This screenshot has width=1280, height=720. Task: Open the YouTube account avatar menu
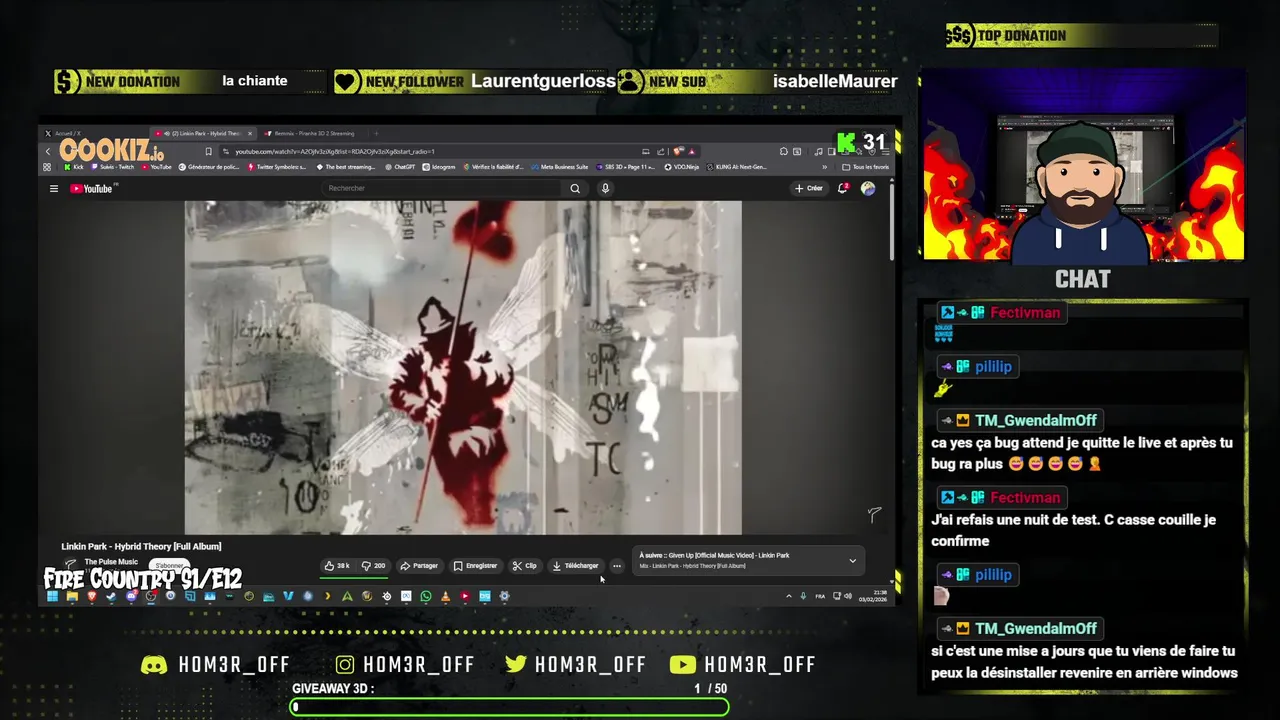pos(868,188)
